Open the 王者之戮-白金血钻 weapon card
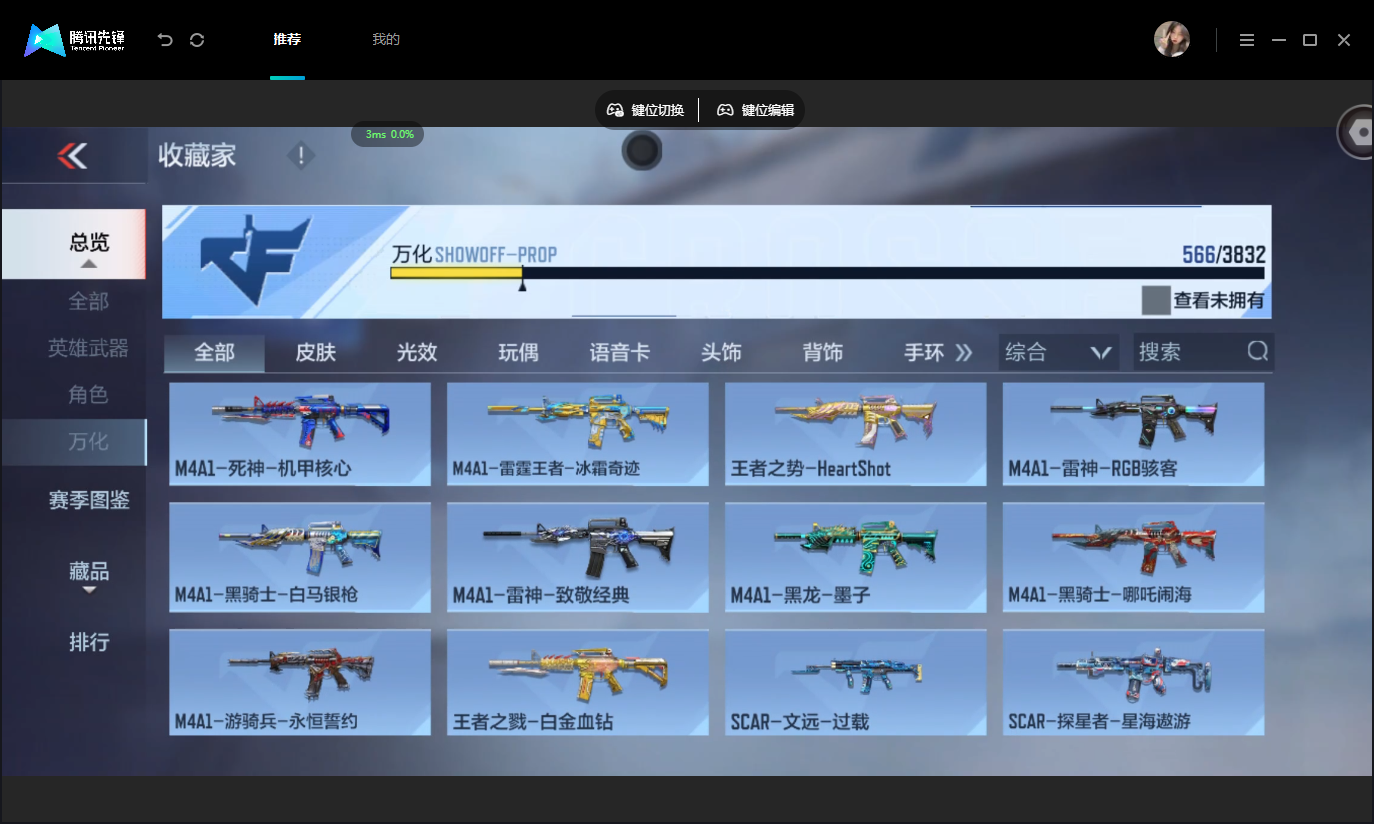This screenshot has height=824, width=1374. point(578,683)
